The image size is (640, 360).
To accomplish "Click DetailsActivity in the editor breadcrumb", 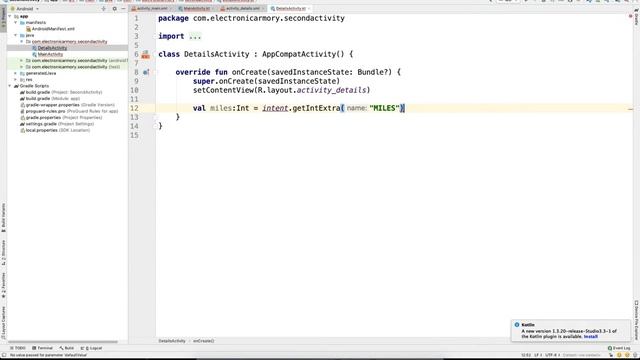I will point(172,341).
